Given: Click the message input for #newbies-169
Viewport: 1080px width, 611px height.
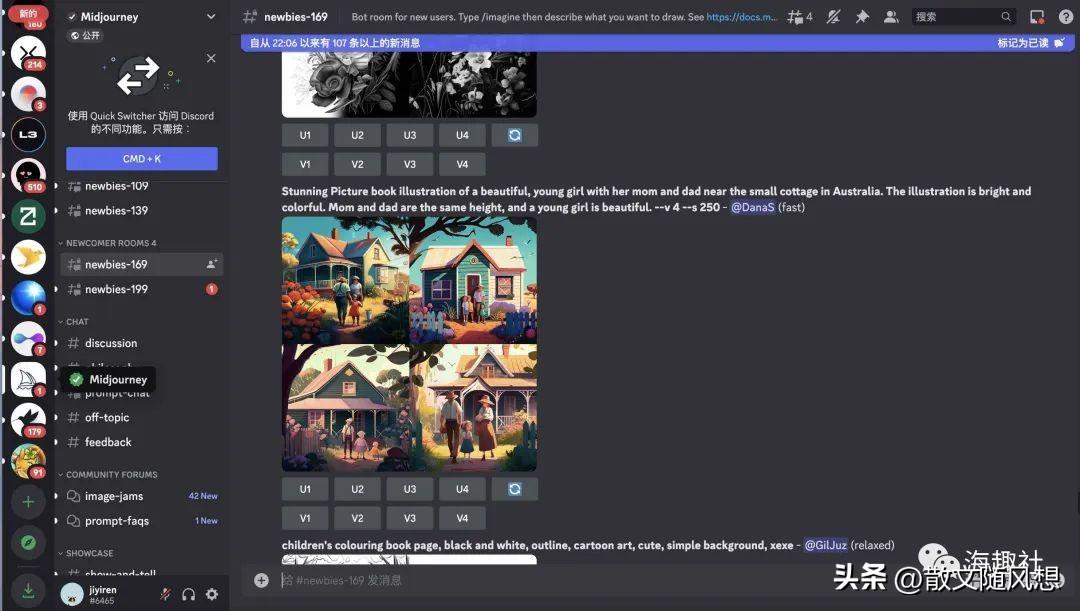Looking at the screenshot, I should [600, 580].
